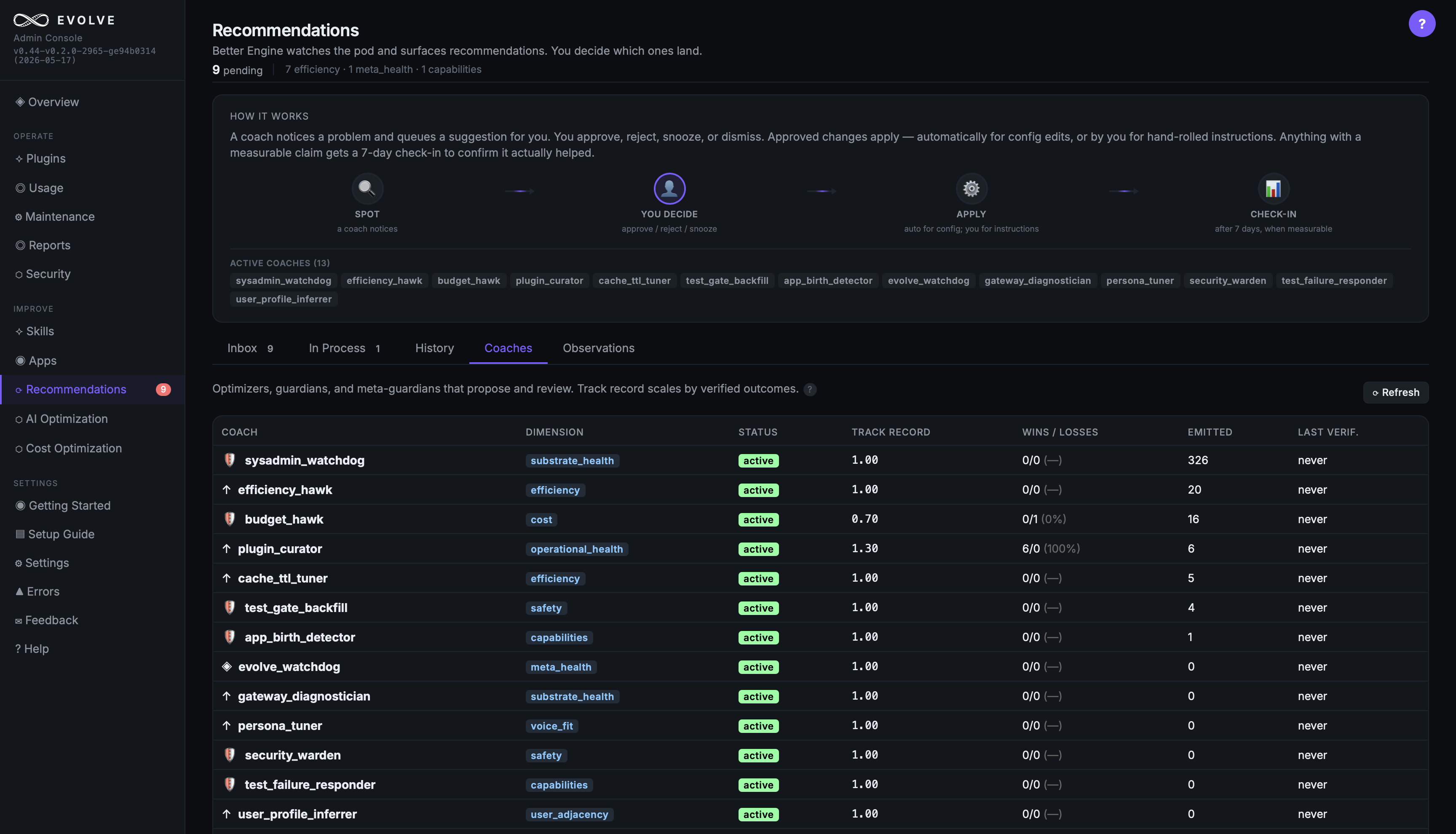This screenshot has width=1456, height=834.
Task: Click the operational_health dimension tag
Action: [x=576, y=549]
